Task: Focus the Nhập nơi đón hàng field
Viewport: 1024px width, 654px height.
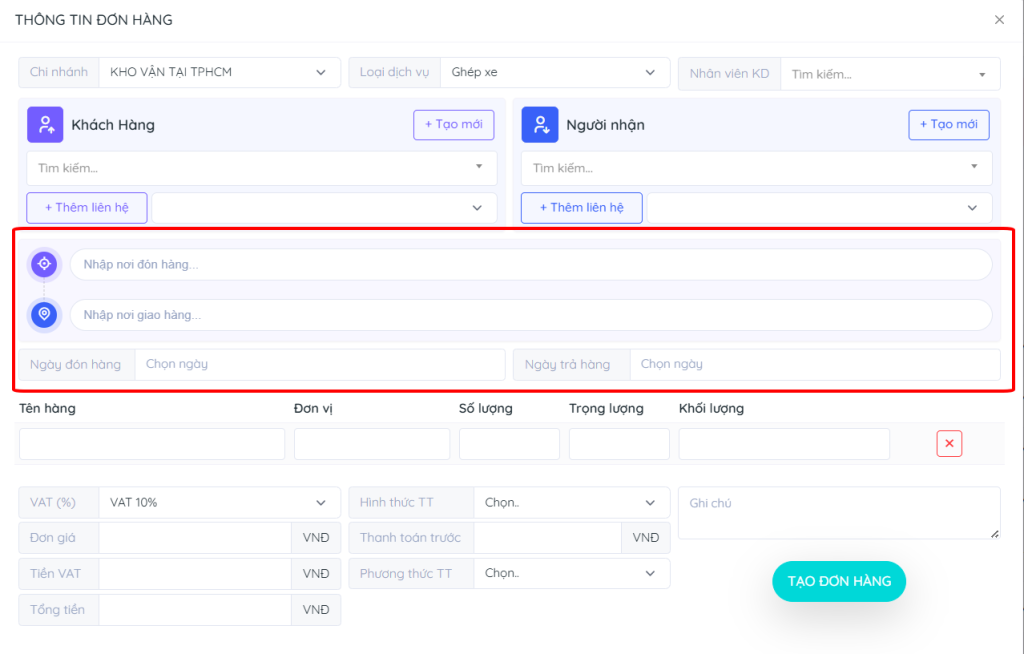Action: [x=530, y=264]
